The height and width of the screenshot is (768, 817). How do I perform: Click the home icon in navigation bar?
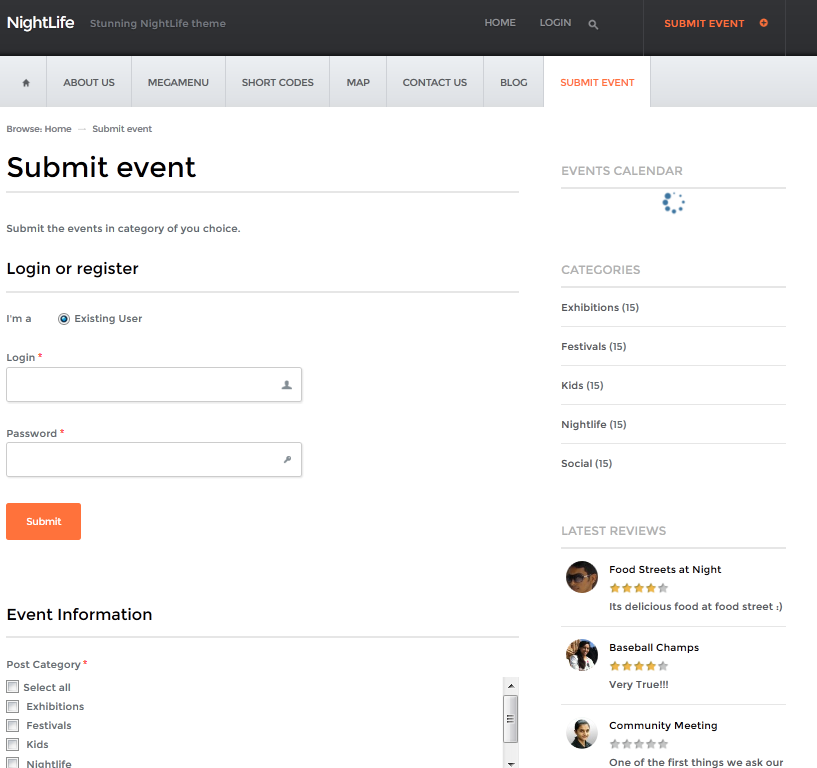26,82
